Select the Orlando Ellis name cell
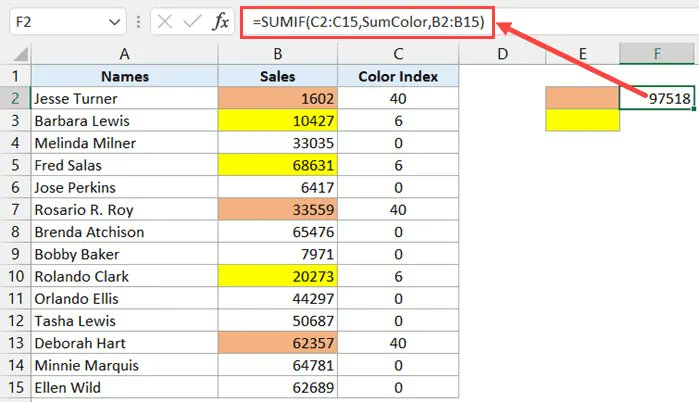The height and width of the screenshot is (402, 699). 124,298
